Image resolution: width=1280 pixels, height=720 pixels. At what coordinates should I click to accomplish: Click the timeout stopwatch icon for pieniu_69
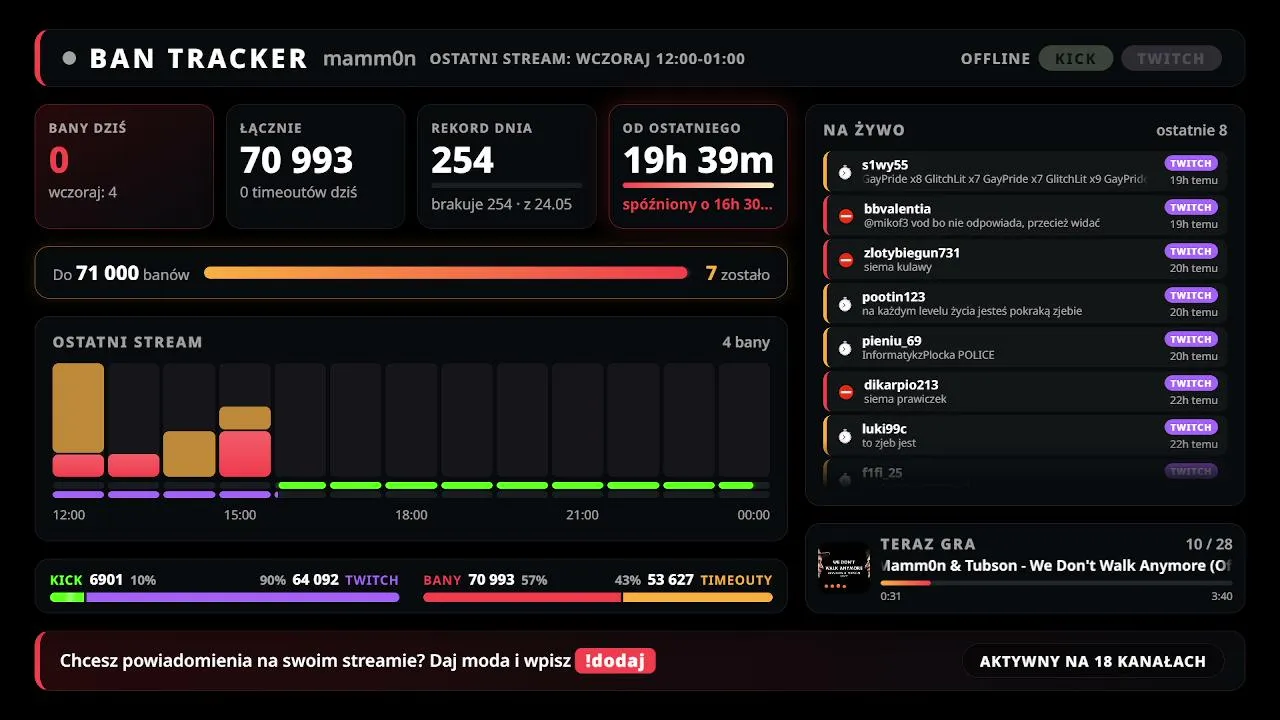point(845,348)
